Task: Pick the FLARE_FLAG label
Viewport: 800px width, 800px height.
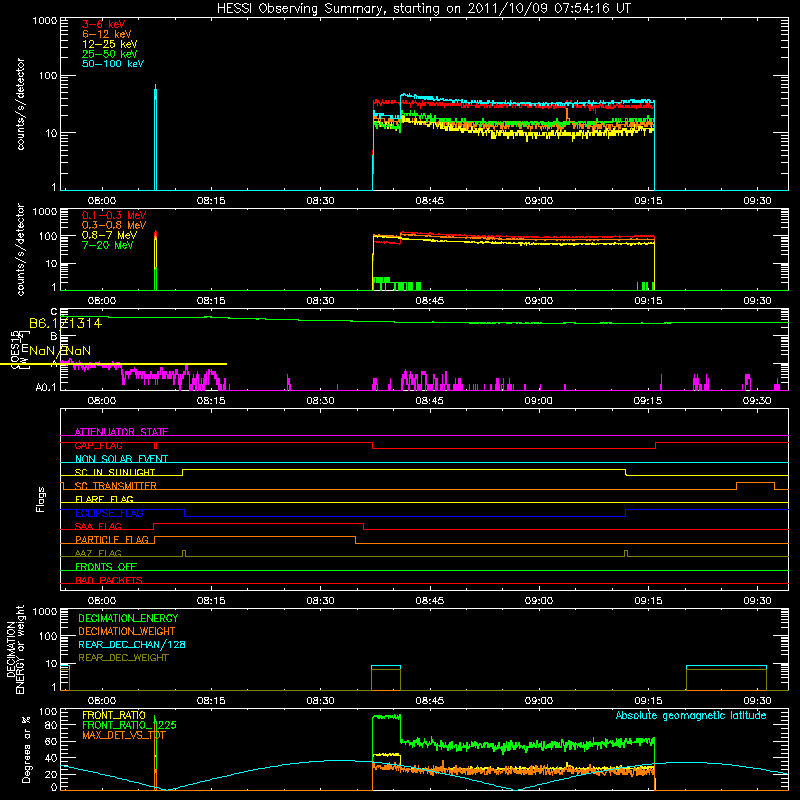Action: (104, 499)
